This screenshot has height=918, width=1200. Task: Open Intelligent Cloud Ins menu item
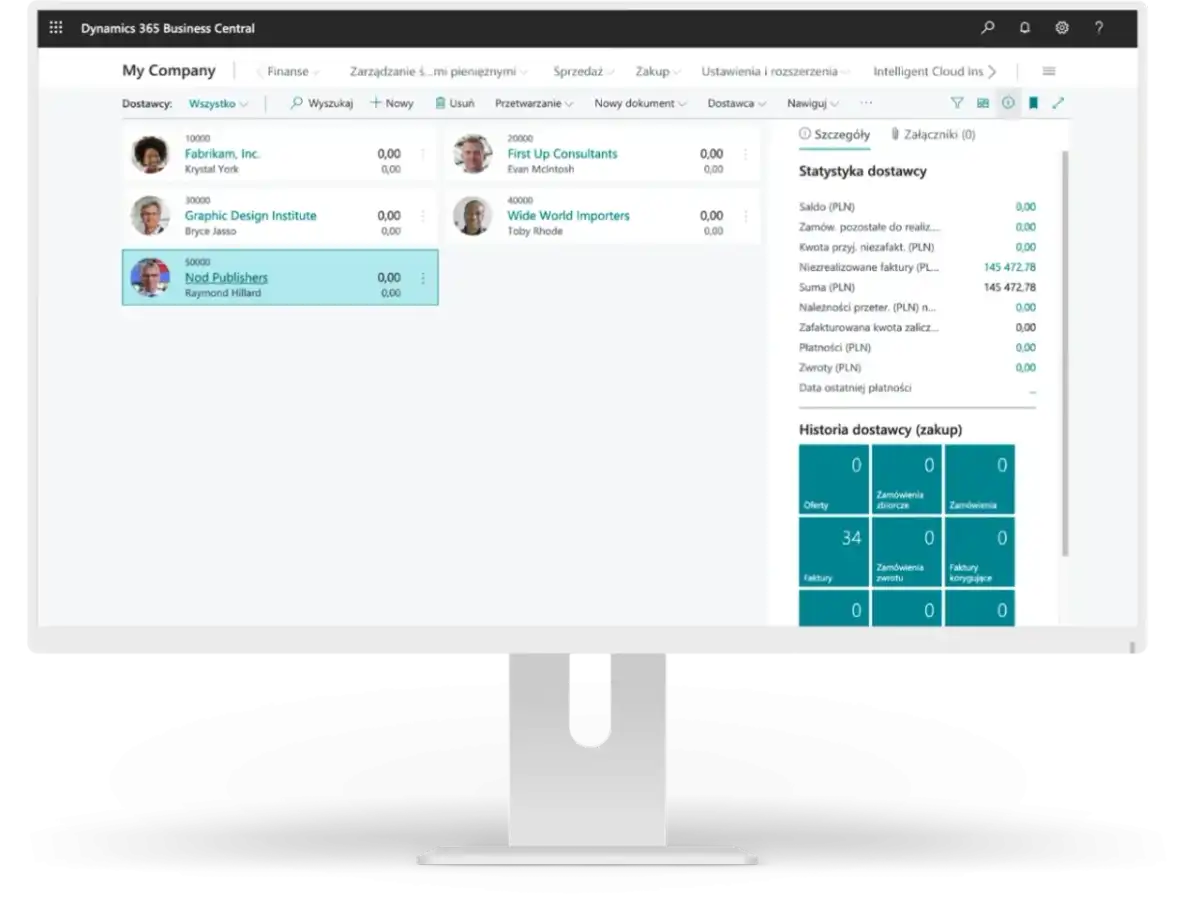point(928,72)
